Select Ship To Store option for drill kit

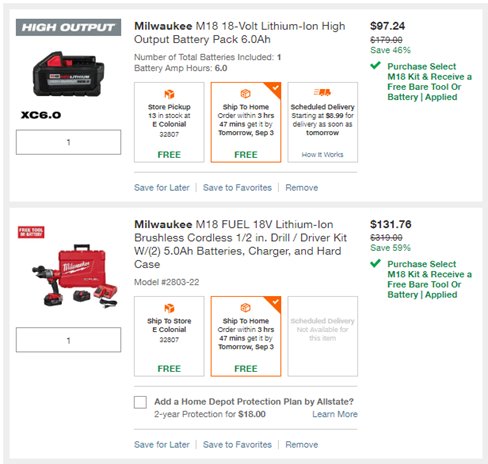coord(169,336)
